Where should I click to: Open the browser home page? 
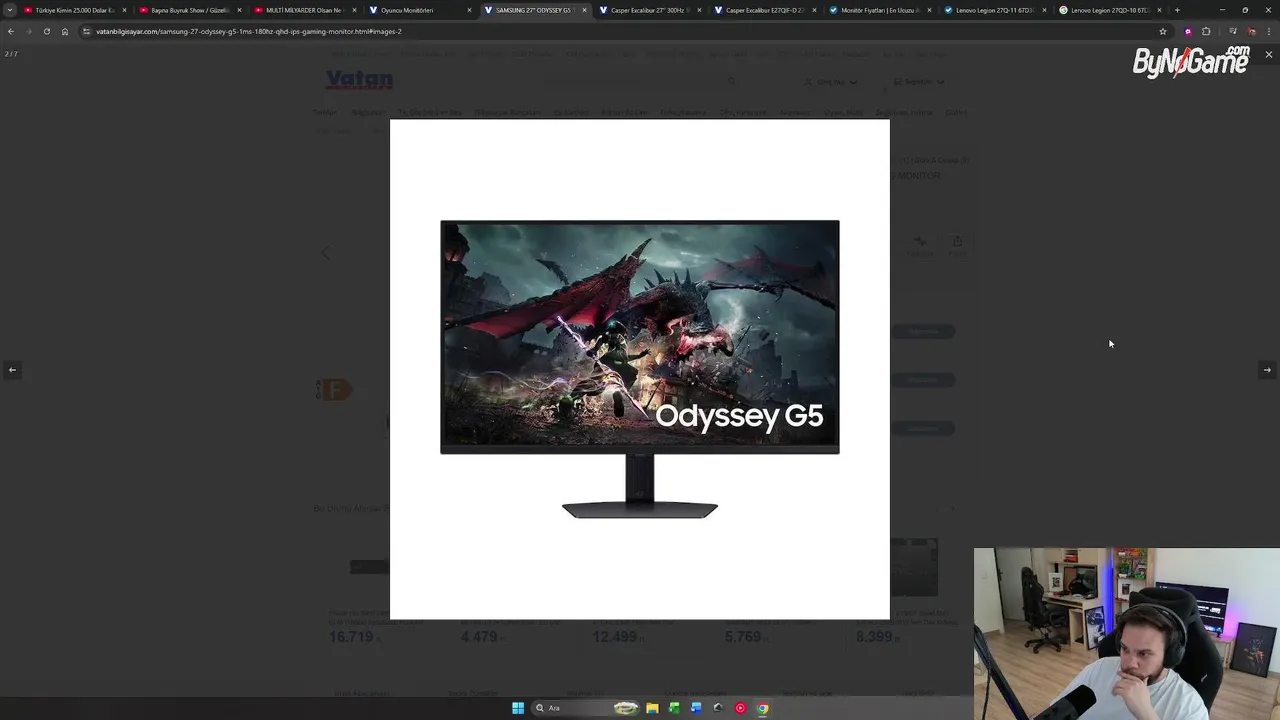click(64, 31)
